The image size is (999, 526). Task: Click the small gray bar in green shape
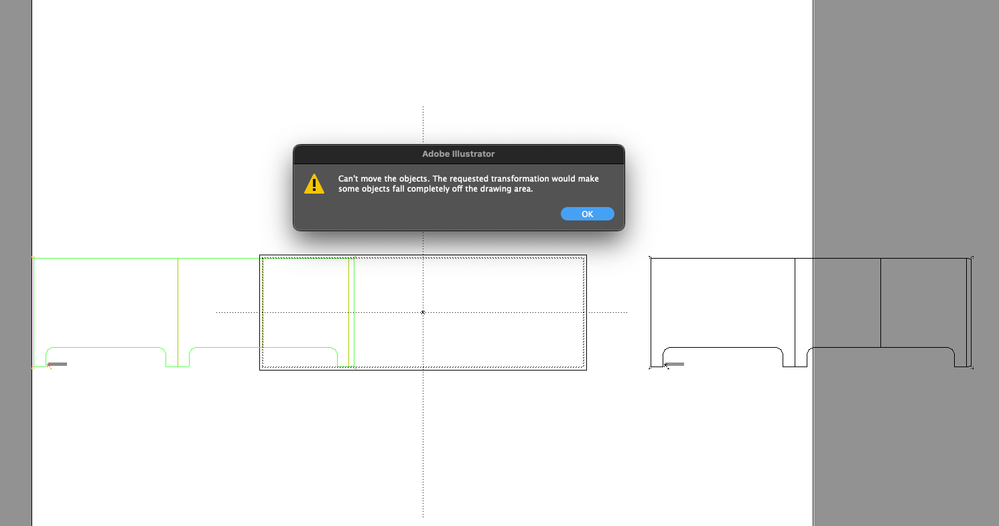coord(57,364)
